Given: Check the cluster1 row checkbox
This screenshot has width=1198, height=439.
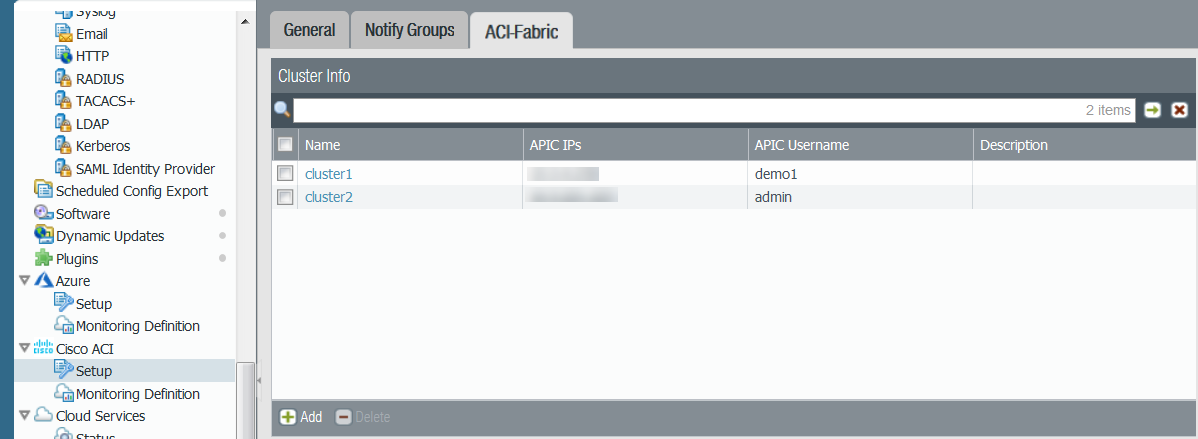Looking at the screenshot, I should click(285, 173).
